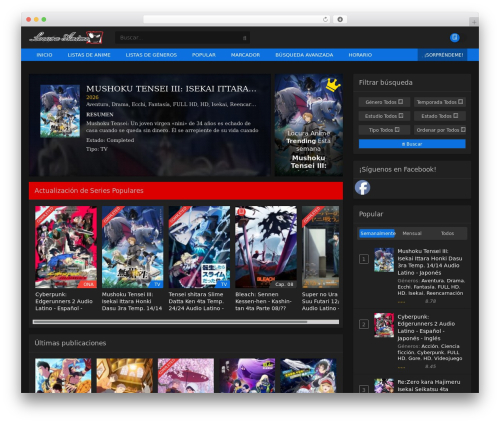This screenshot has width=500, height=423.
Task: Select the Mensual popular tab
Action: coord(412,233)
